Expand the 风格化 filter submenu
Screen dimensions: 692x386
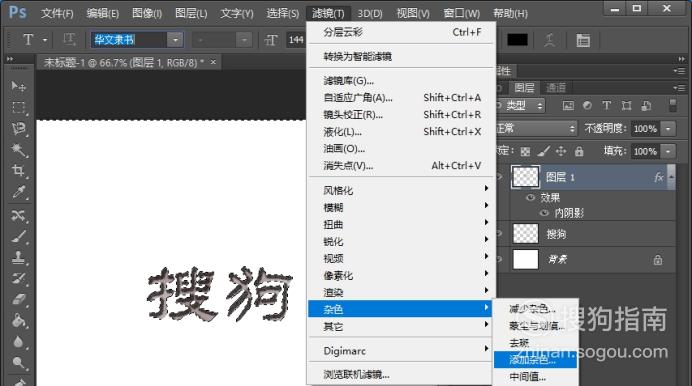tap(401, 191)
